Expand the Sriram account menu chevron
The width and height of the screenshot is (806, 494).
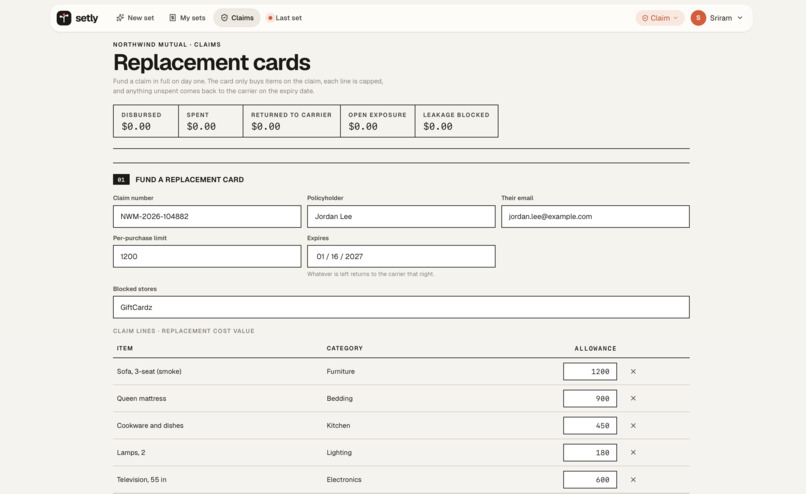click(740, 18)
